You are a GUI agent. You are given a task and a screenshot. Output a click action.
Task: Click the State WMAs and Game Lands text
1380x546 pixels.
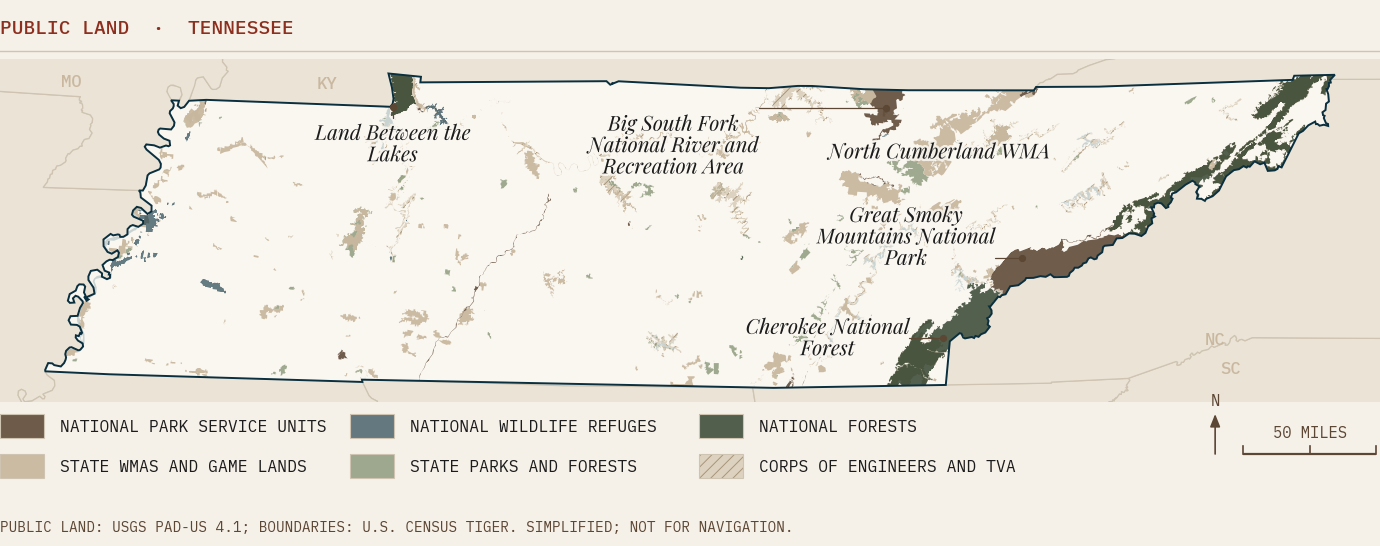183,467
